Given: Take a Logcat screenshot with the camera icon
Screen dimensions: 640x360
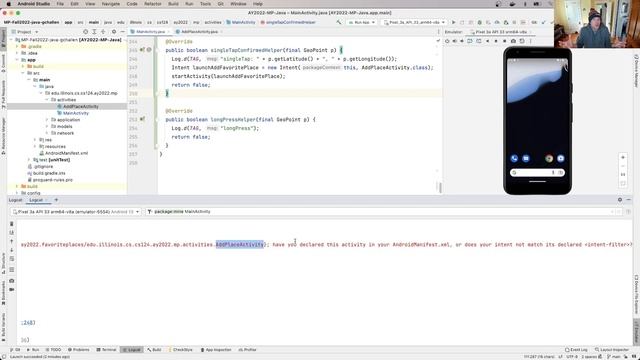Looking at the screenshot, I should (12, 281).
